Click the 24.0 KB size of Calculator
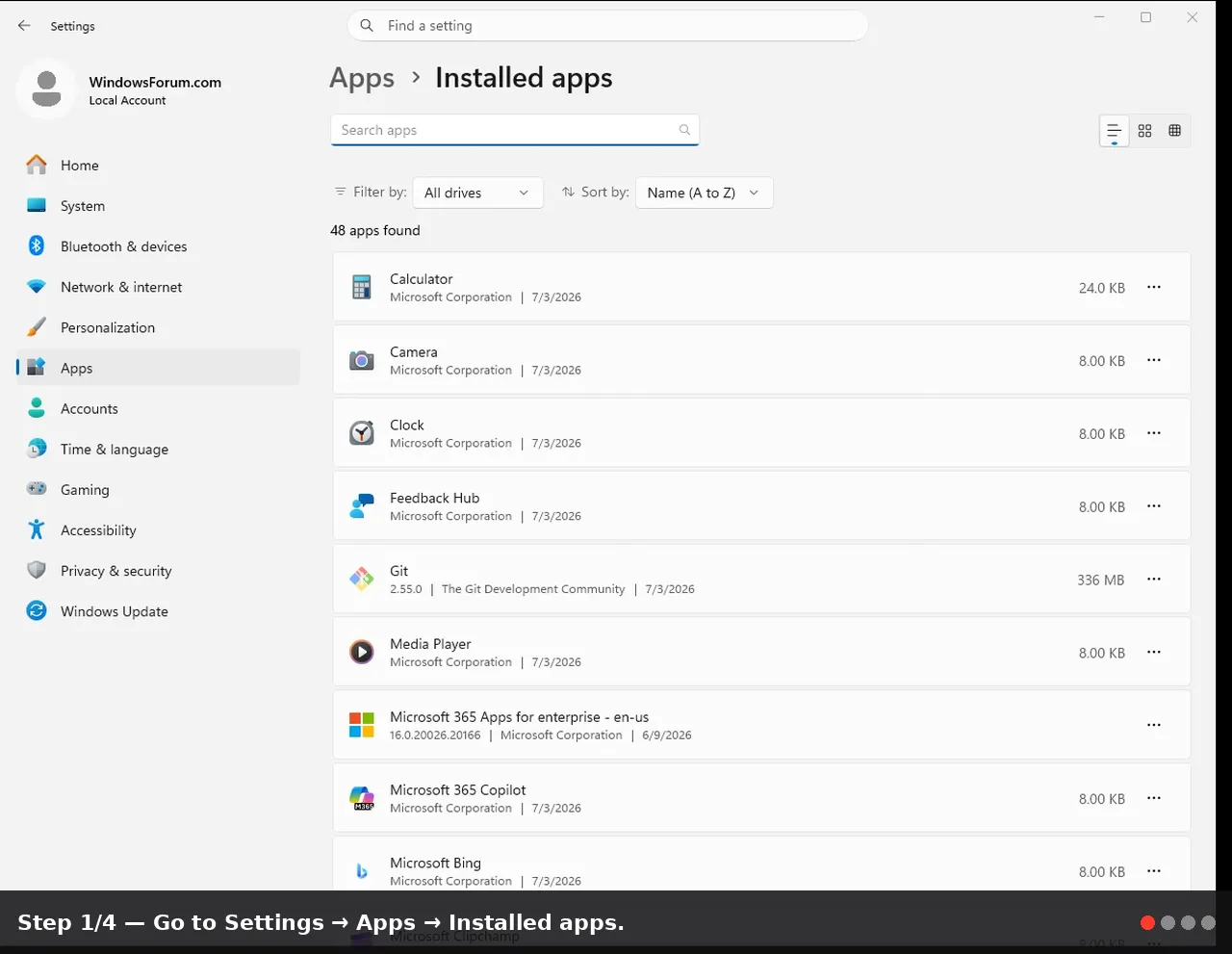Viewport: 1232px width, 954px height. coord(1101,288)
